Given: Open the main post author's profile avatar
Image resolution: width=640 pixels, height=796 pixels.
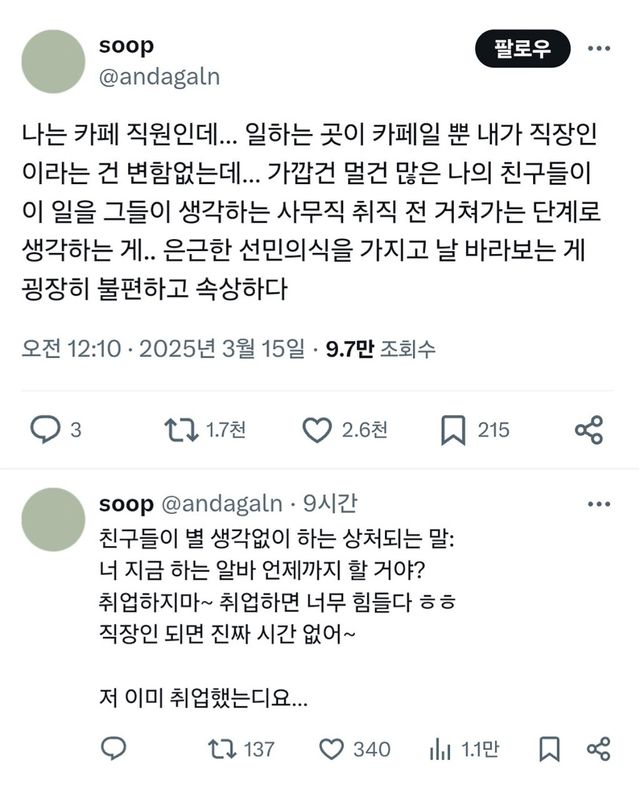Looking at the screenshot, I should (52, 62).
